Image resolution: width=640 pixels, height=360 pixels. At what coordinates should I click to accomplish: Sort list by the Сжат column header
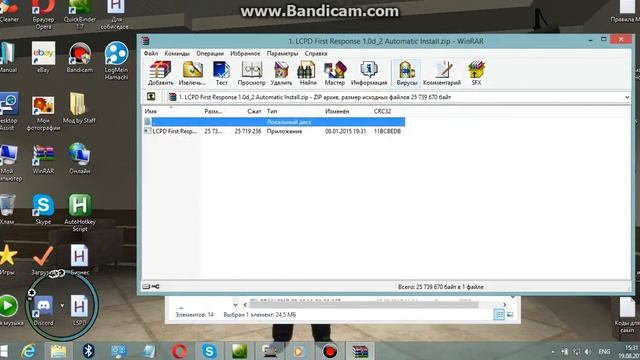pos(254,111)
